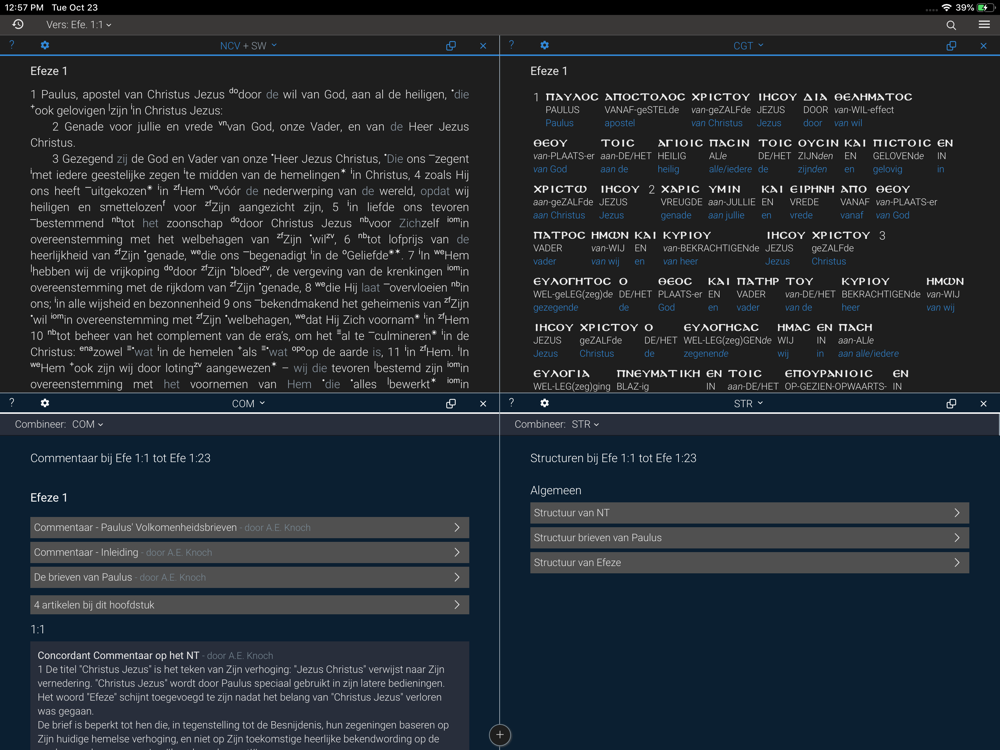Select Greek word ΠΑΥΛΟC in verse 1
This screenshot has width=1000, height=750.
click(x=571, y=97)
